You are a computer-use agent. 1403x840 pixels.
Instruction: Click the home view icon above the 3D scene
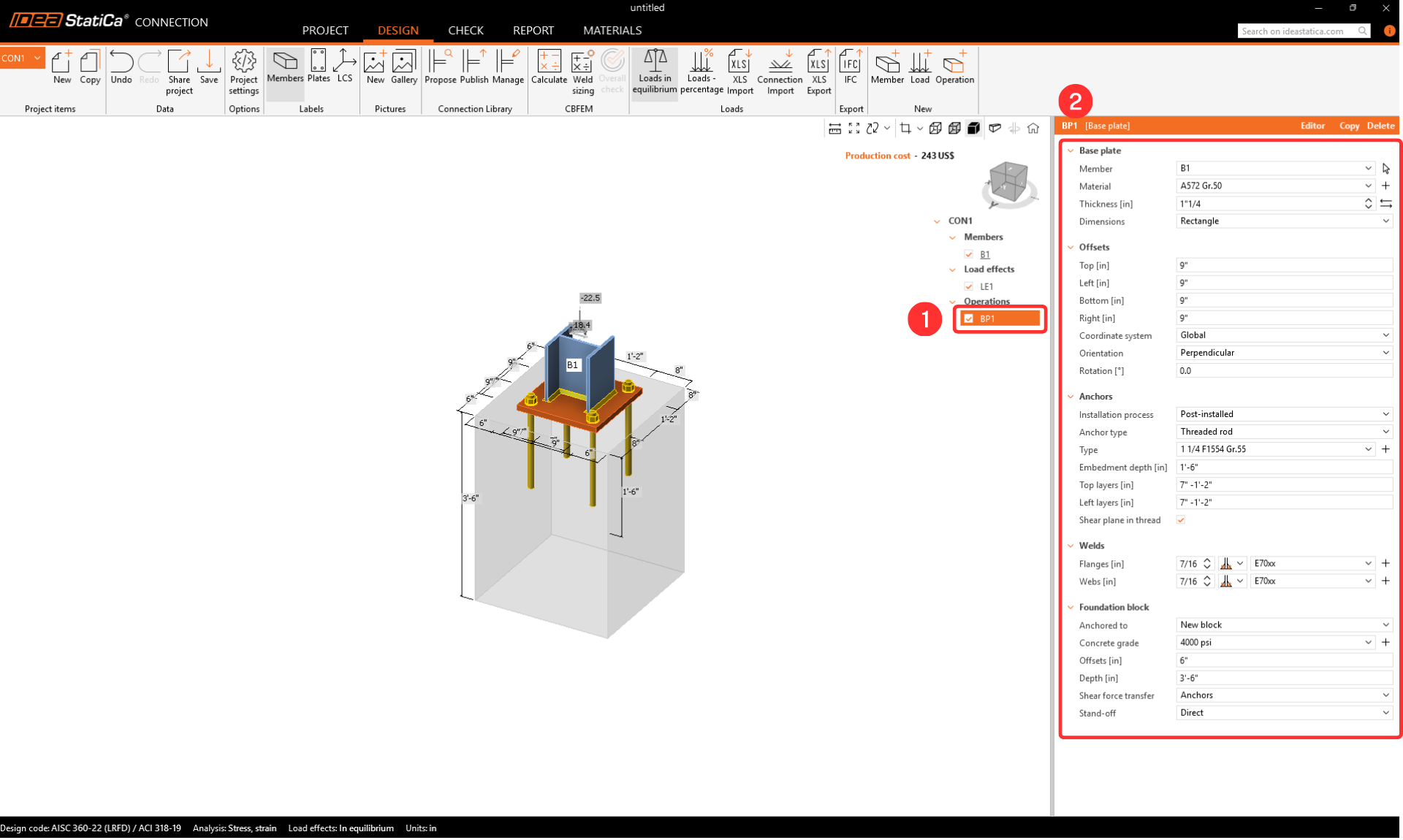click(1033, 129)
